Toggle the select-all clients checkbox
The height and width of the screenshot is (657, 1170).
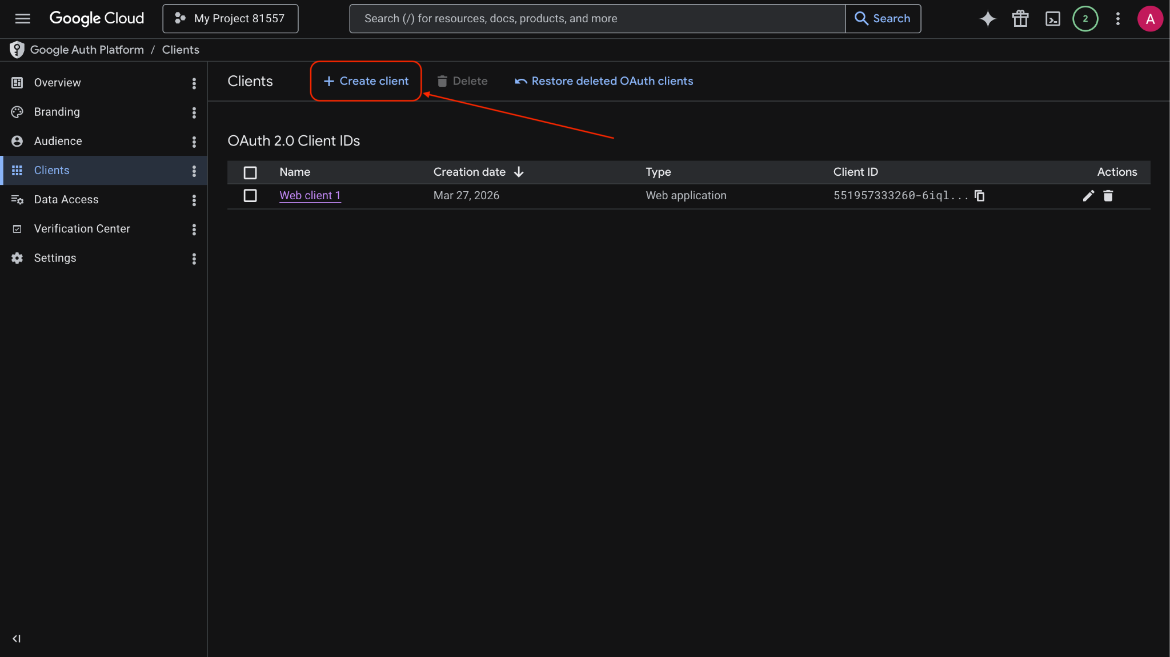coord(250,172)
